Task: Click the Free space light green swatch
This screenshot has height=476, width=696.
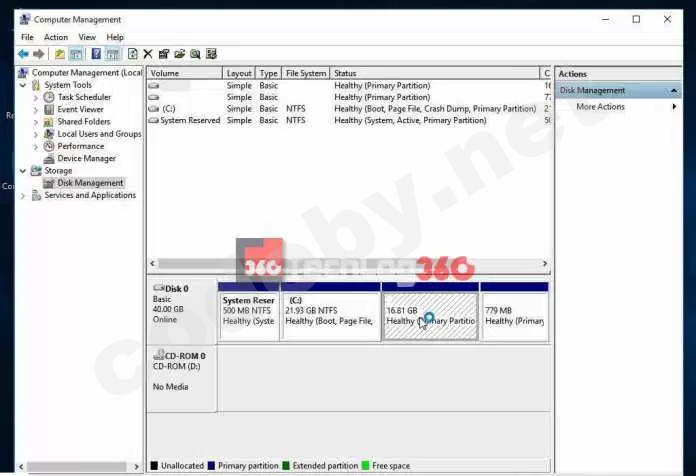Action: pos(365,466)
